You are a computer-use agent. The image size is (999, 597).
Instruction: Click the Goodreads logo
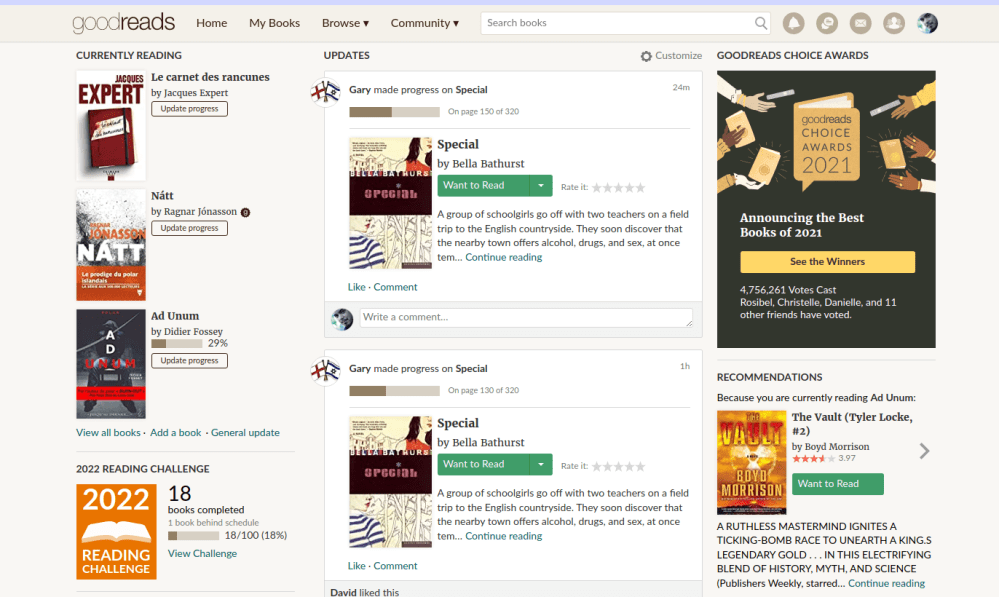tap(123, 22)
